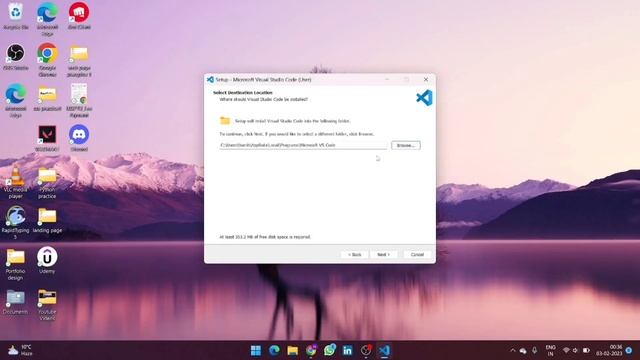Open the Windows Start menu

256,350
